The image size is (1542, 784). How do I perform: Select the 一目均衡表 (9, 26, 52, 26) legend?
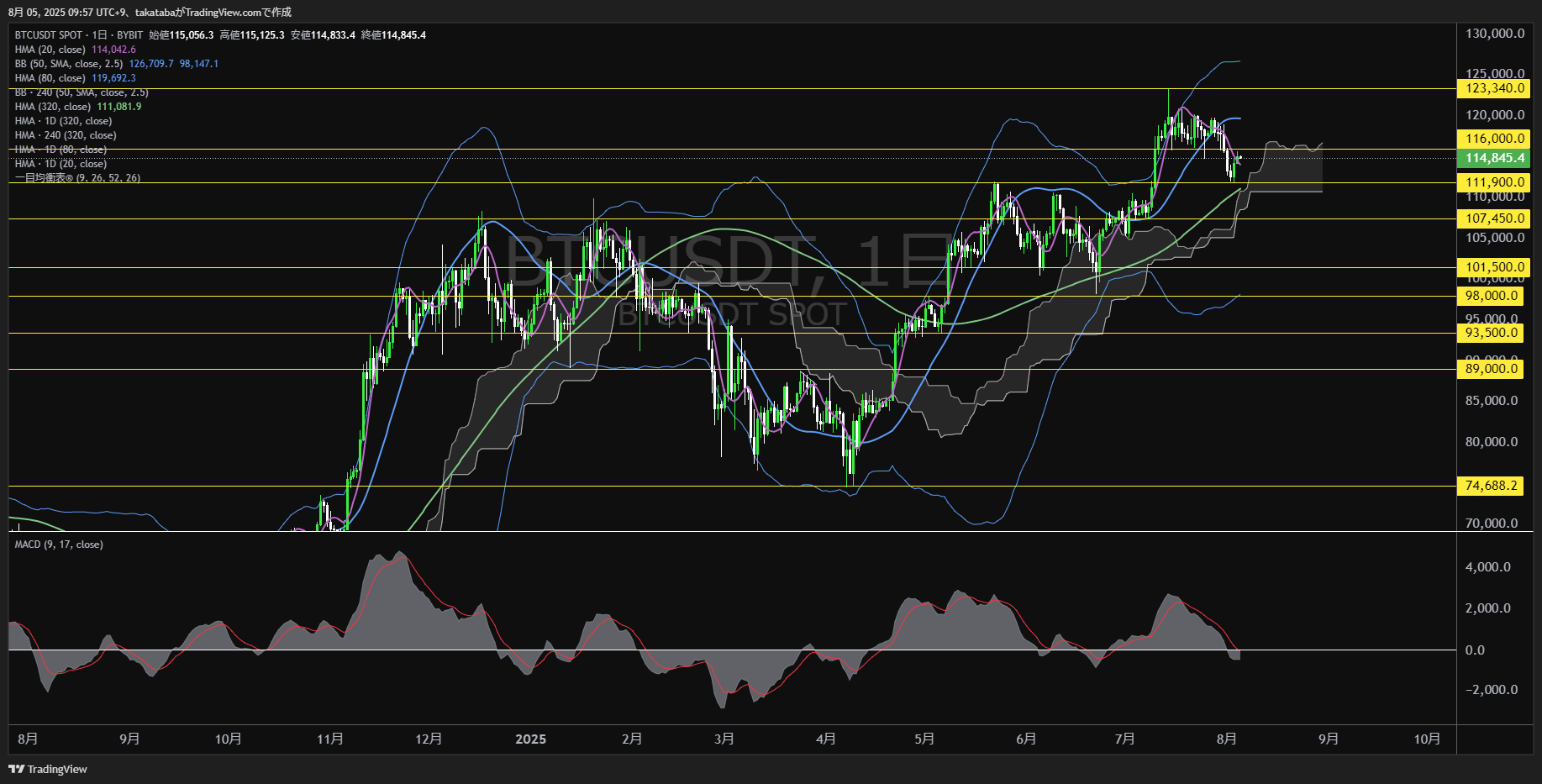tap(77, 178)
